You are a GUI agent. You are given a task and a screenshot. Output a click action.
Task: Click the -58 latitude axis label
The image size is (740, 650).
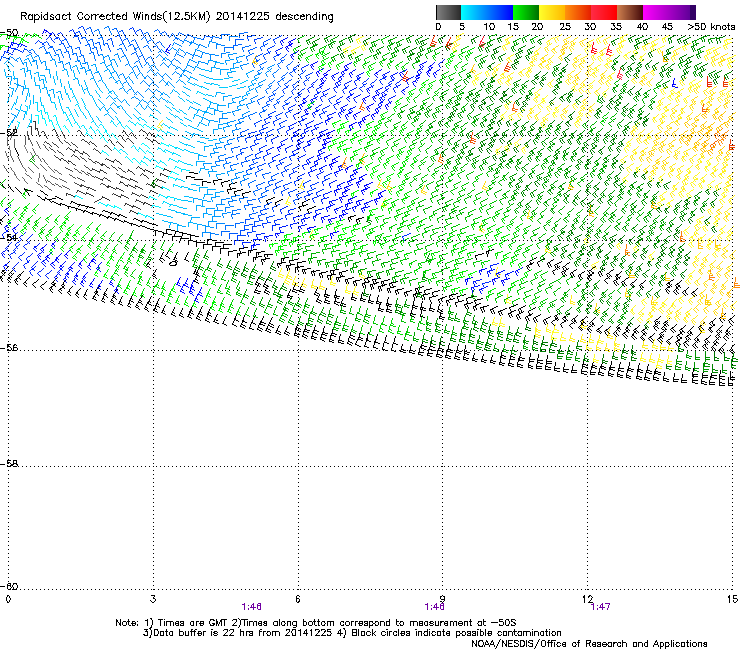coord(9,464)
